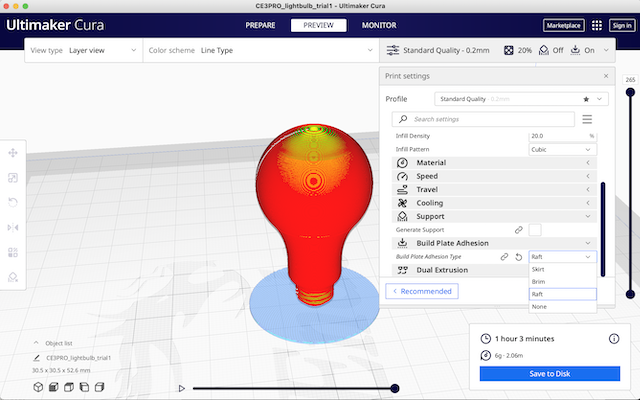Open the application switcher grid icon
640x400 pixels.
[x=597, y=25]
